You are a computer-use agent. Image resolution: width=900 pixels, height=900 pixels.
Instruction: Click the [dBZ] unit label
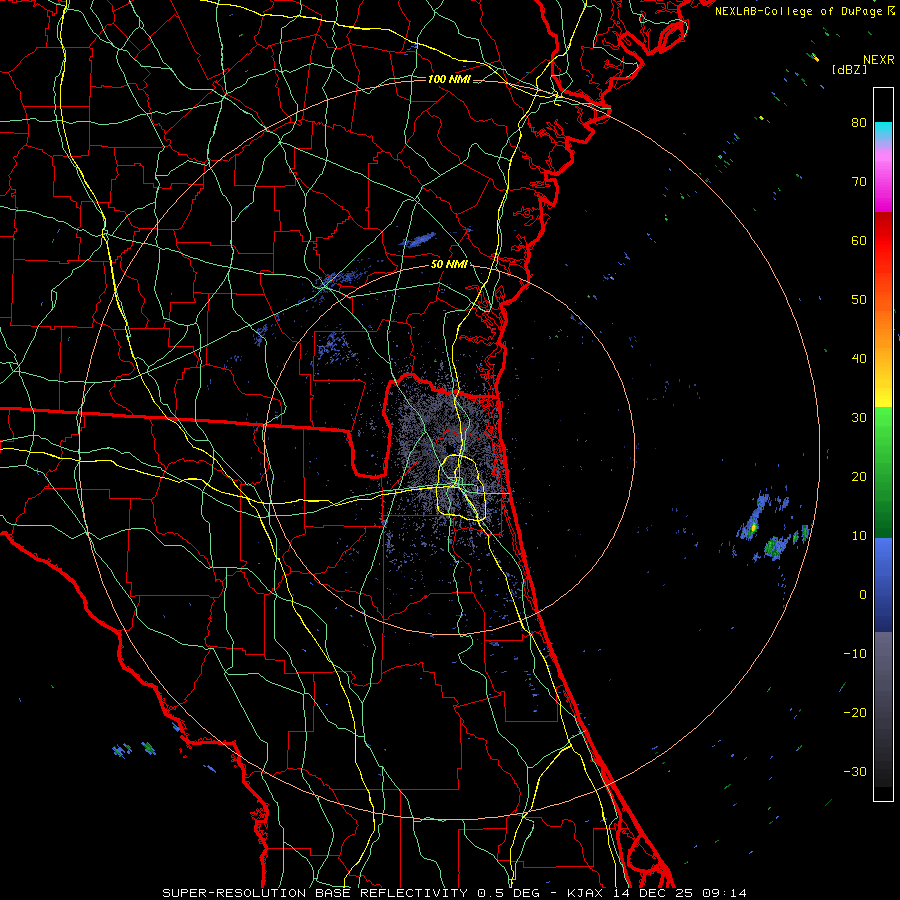pos(849,70)
